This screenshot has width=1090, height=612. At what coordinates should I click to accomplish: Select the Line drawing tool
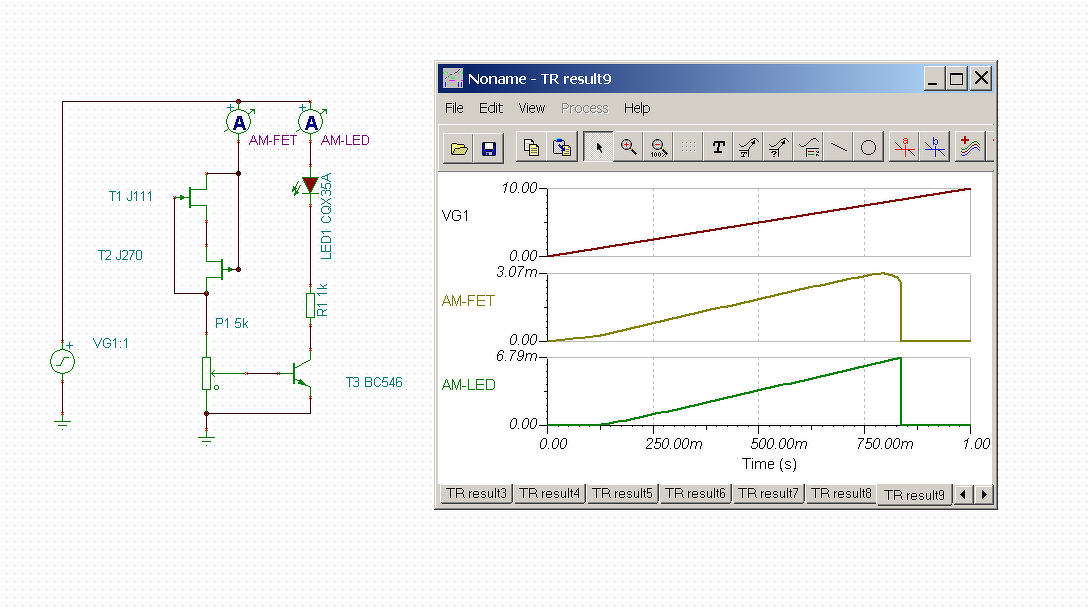pyautogui.click(x=838, y=147)
